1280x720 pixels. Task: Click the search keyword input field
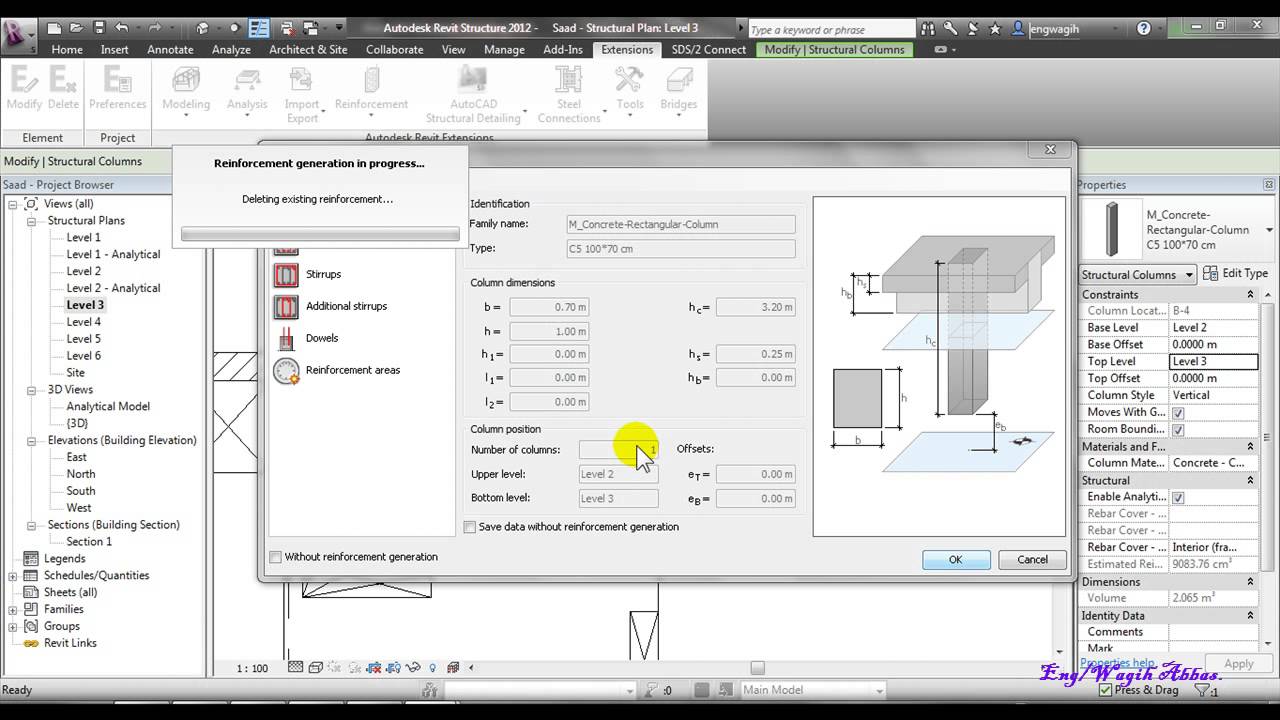[x=830, y=29]
